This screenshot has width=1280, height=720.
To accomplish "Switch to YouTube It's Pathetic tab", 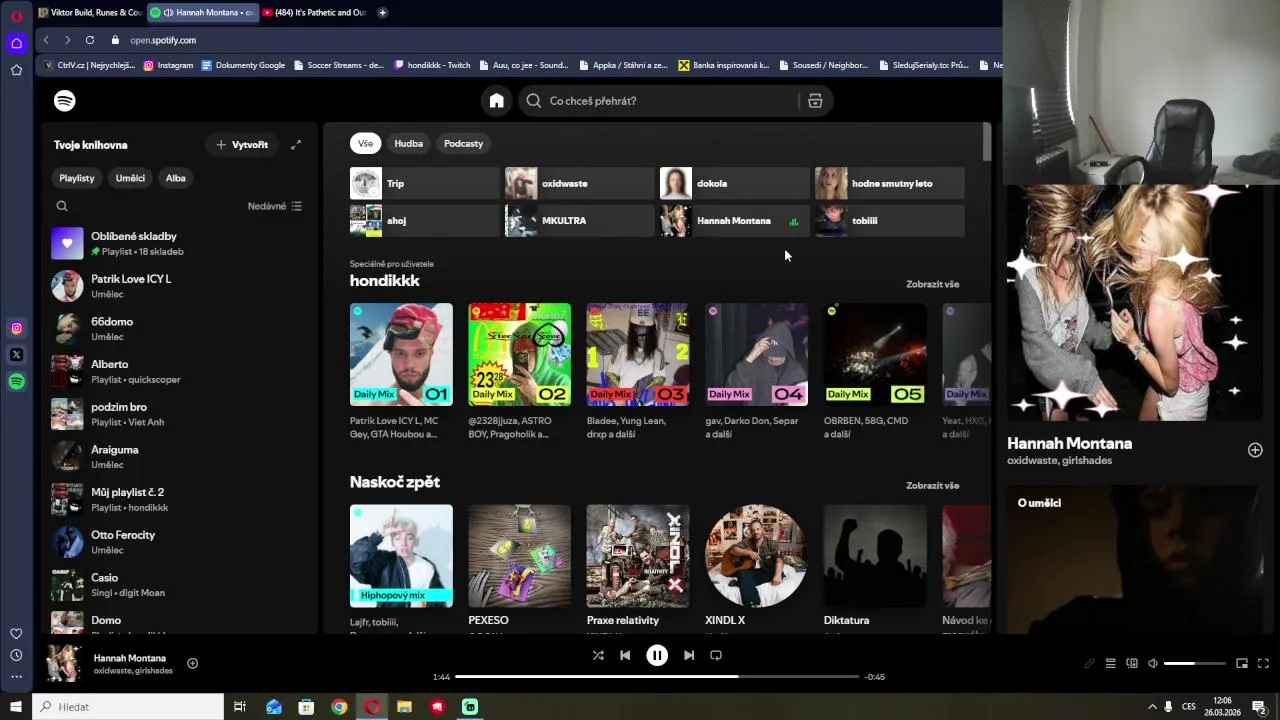I will [x=315, y=13].
